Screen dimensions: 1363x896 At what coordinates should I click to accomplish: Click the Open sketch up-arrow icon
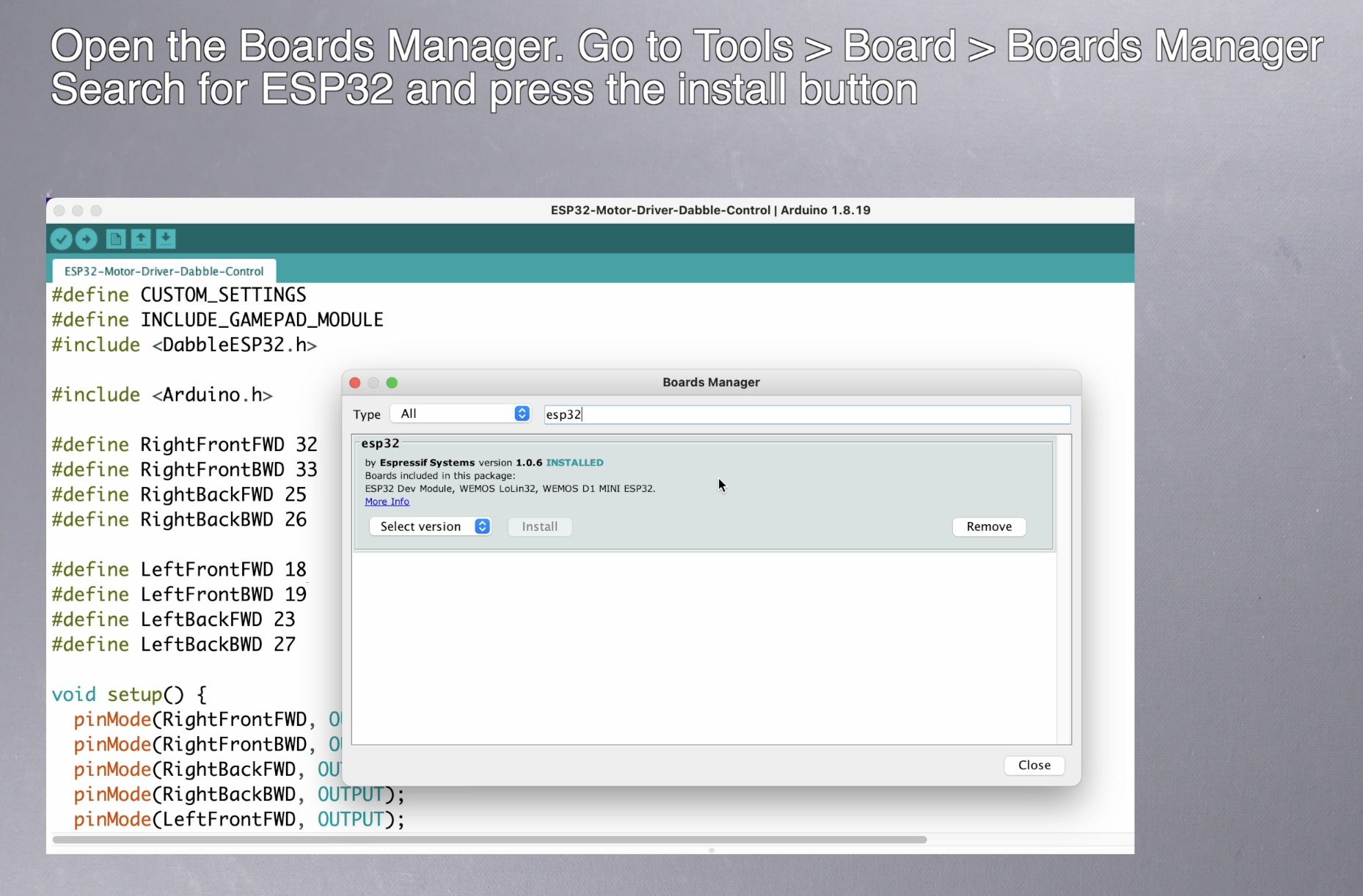141,239
